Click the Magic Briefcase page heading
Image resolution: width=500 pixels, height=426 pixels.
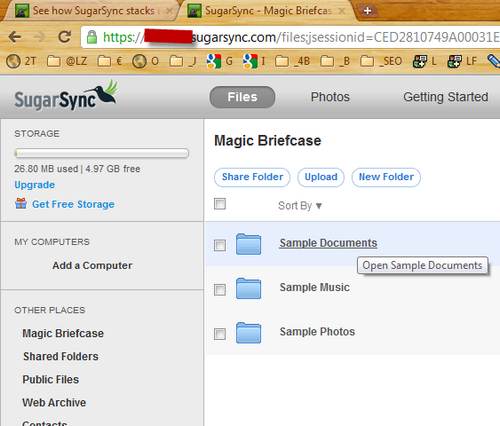(268, 141)
